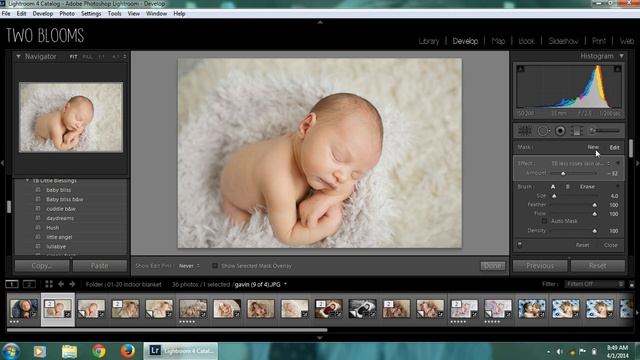This screenshot has width=640, height=360.
Task: Collapse the Effect sliders triangle
Action: point(618,163)
